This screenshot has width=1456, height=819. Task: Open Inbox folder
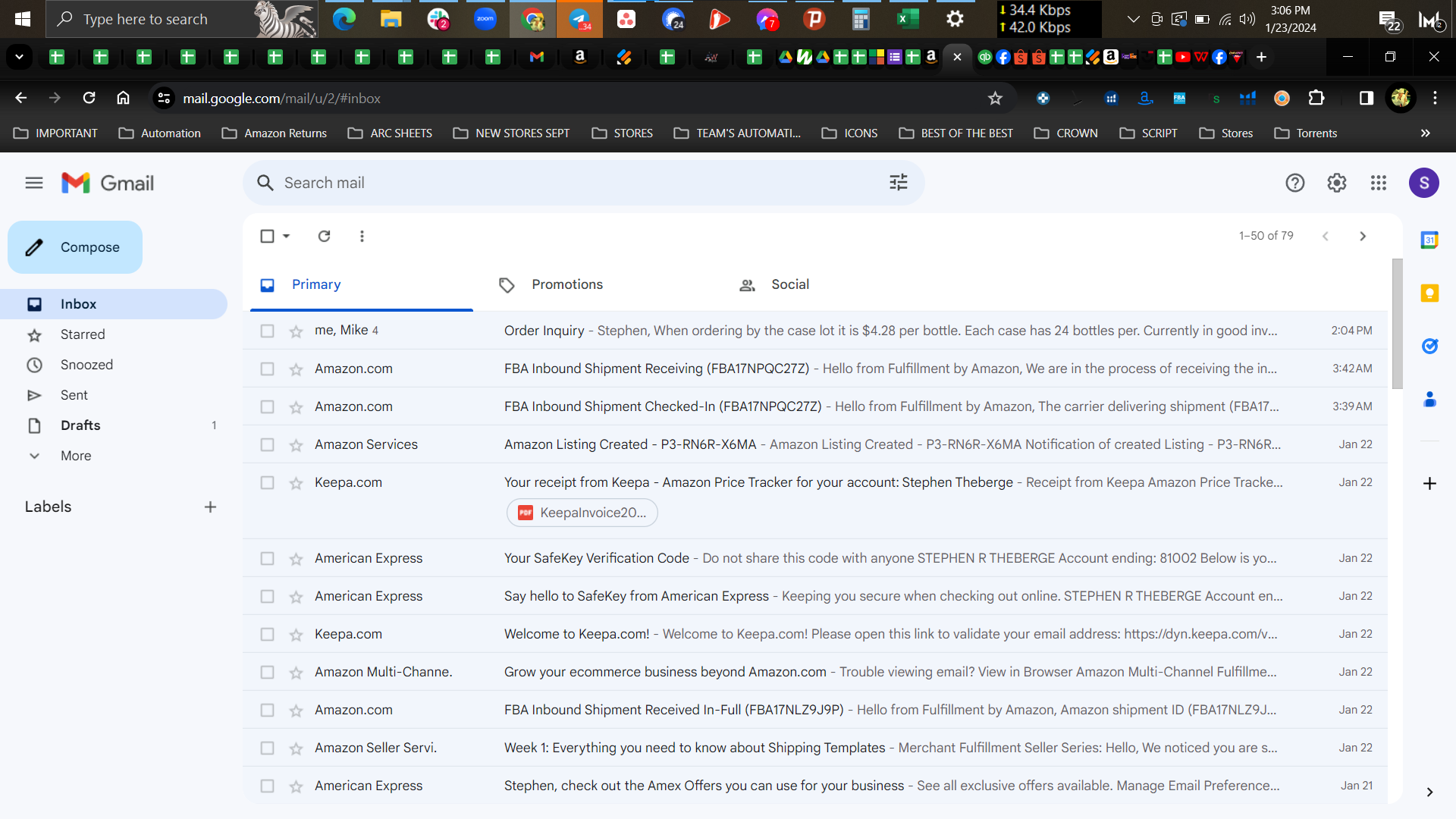114,304
